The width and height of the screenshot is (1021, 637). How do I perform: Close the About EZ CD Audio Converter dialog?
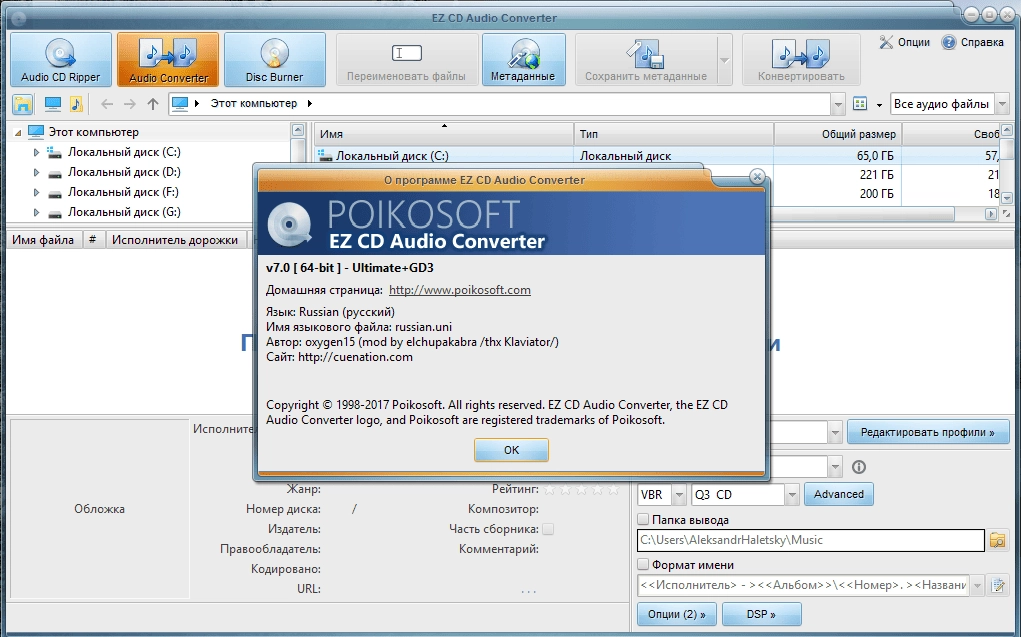click(757, 177)
